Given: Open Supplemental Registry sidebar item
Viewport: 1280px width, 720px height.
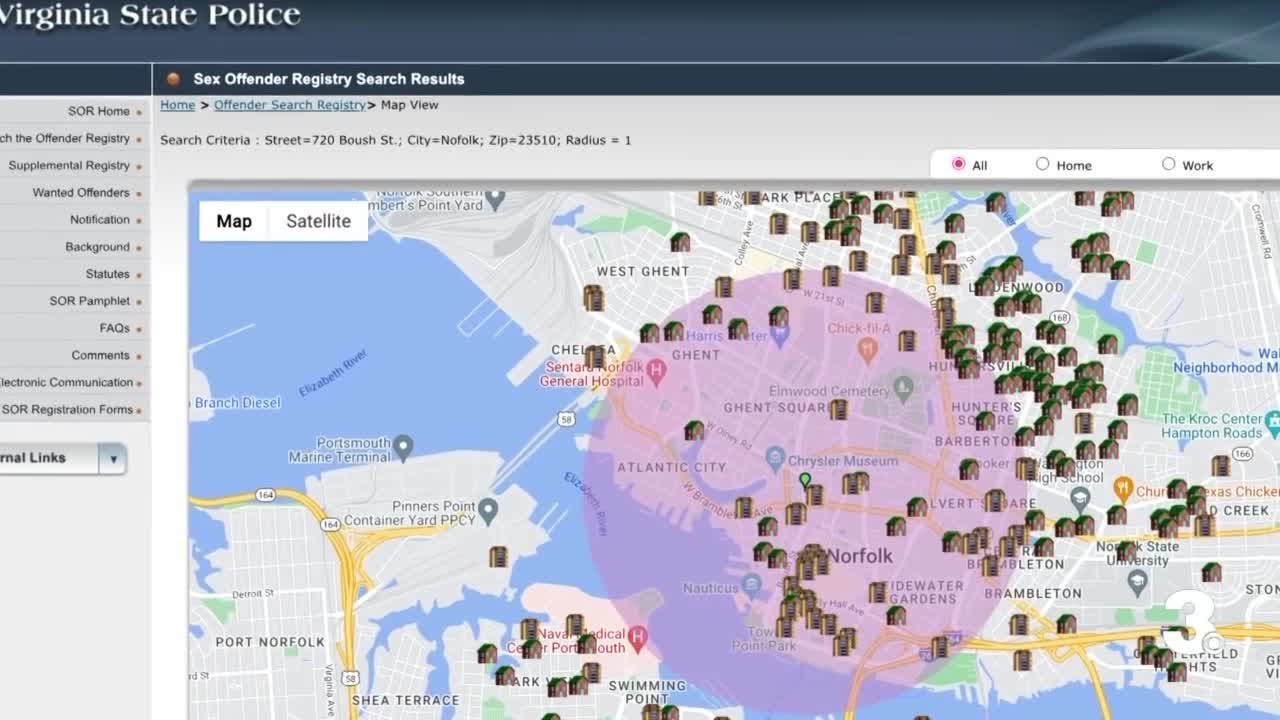Looking at the screenshot, I should click(69, 165).
